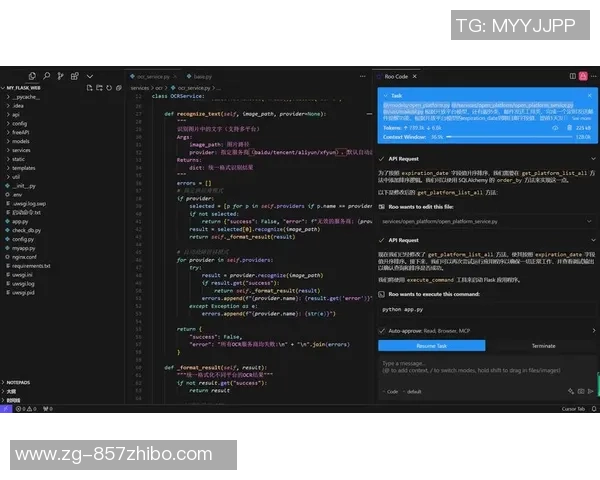
Task: Collapse the first API Request section
Action: point(383,158)
